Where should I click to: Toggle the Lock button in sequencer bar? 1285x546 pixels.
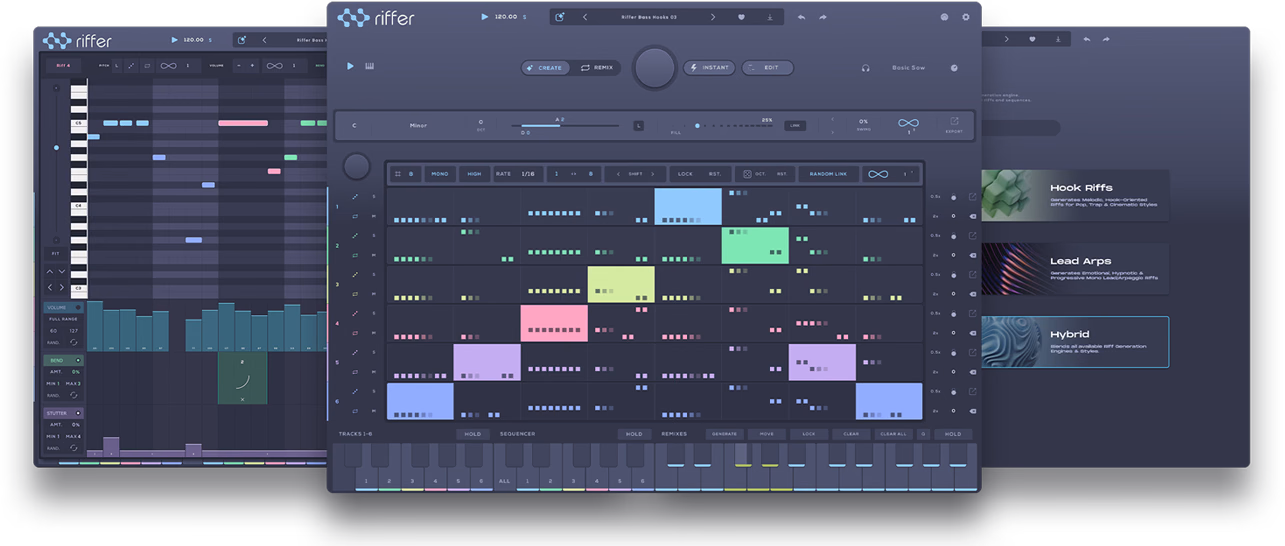pos(685,174)
